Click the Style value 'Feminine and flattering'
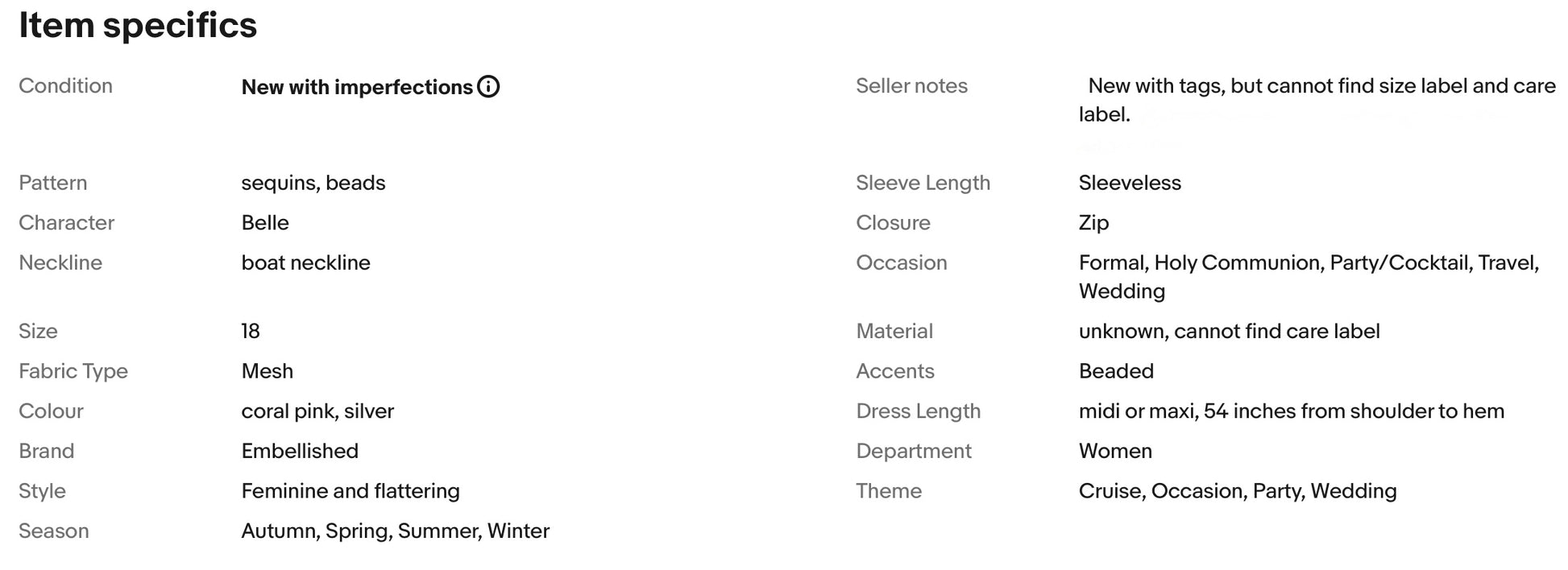Viewport: 1568px width, 570px height. pos(351,491)
